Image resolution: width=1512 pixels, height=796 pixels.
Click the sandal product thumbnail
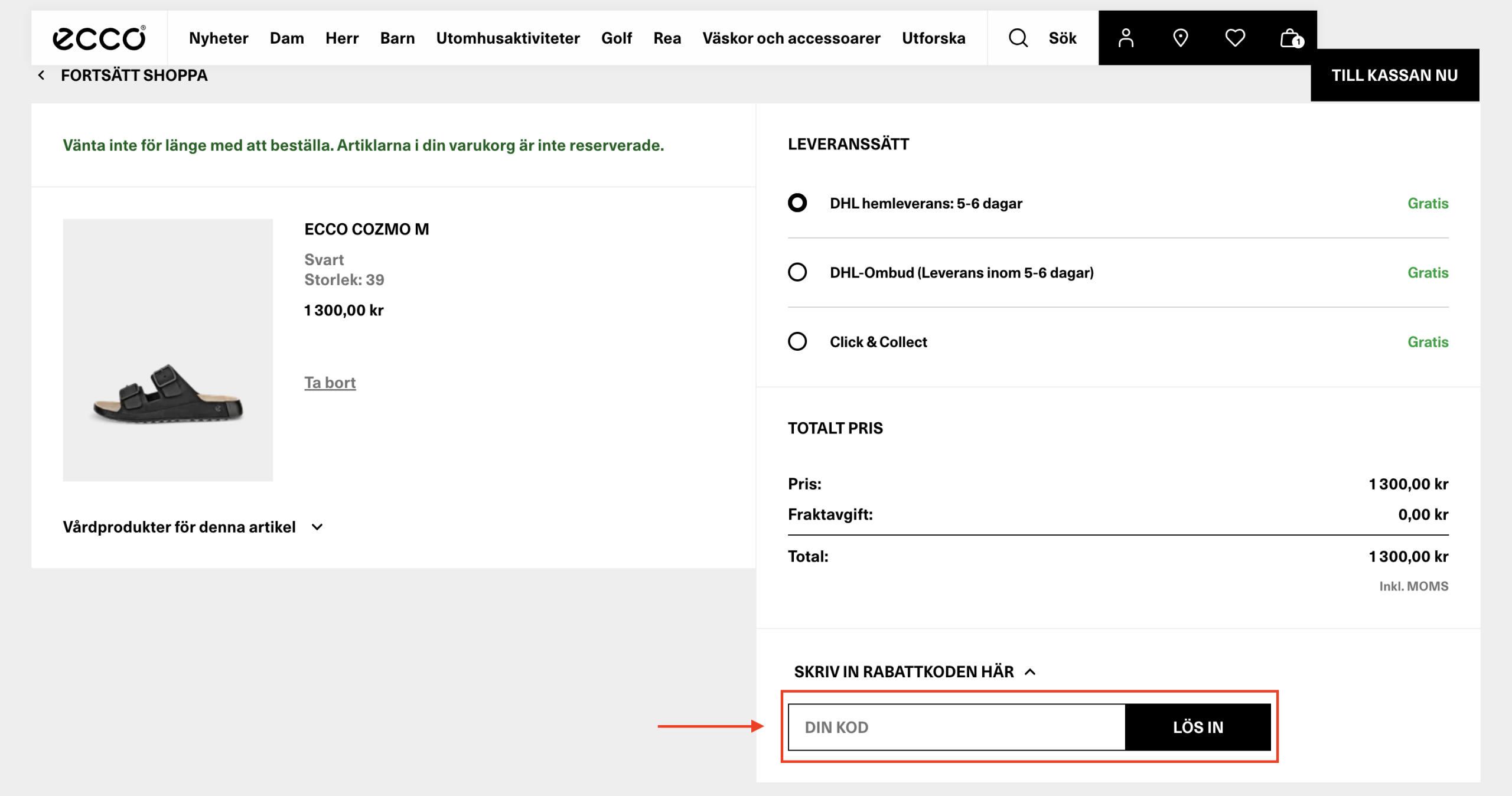(168, 350)
